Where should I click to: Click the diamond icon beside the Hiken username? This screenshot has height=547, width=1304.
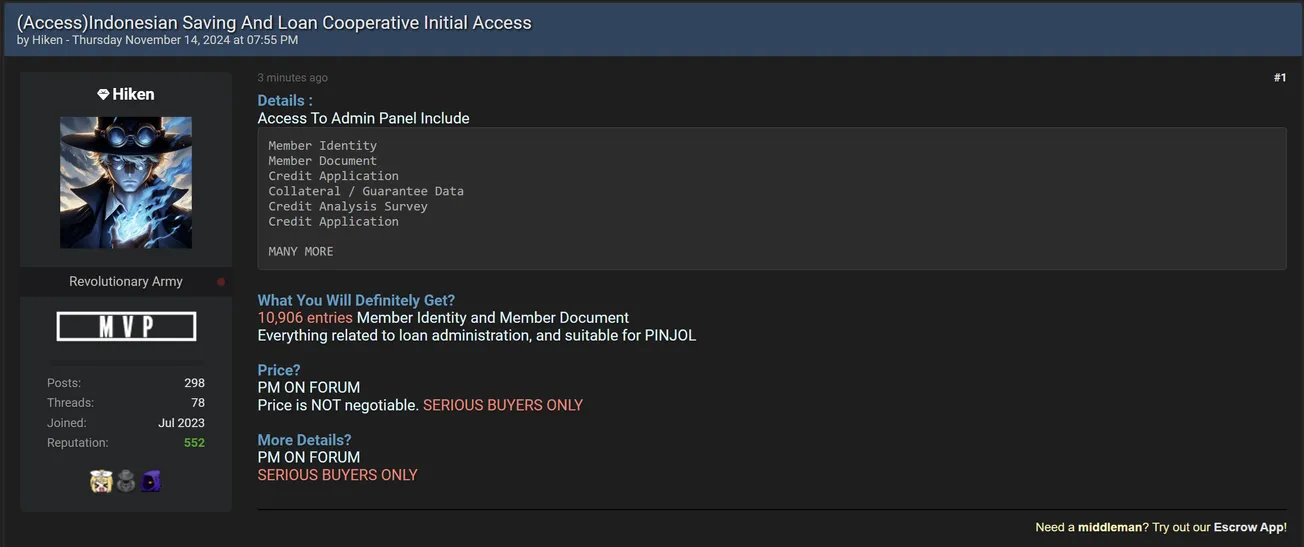(x=103, y=94)
